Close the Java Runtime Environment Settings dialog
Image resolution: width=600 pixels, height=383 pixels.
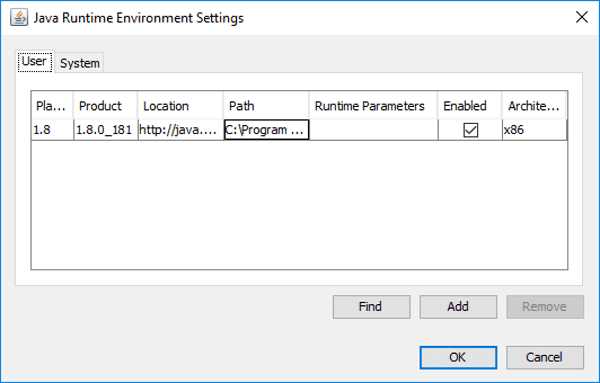[x=582, y=17]
